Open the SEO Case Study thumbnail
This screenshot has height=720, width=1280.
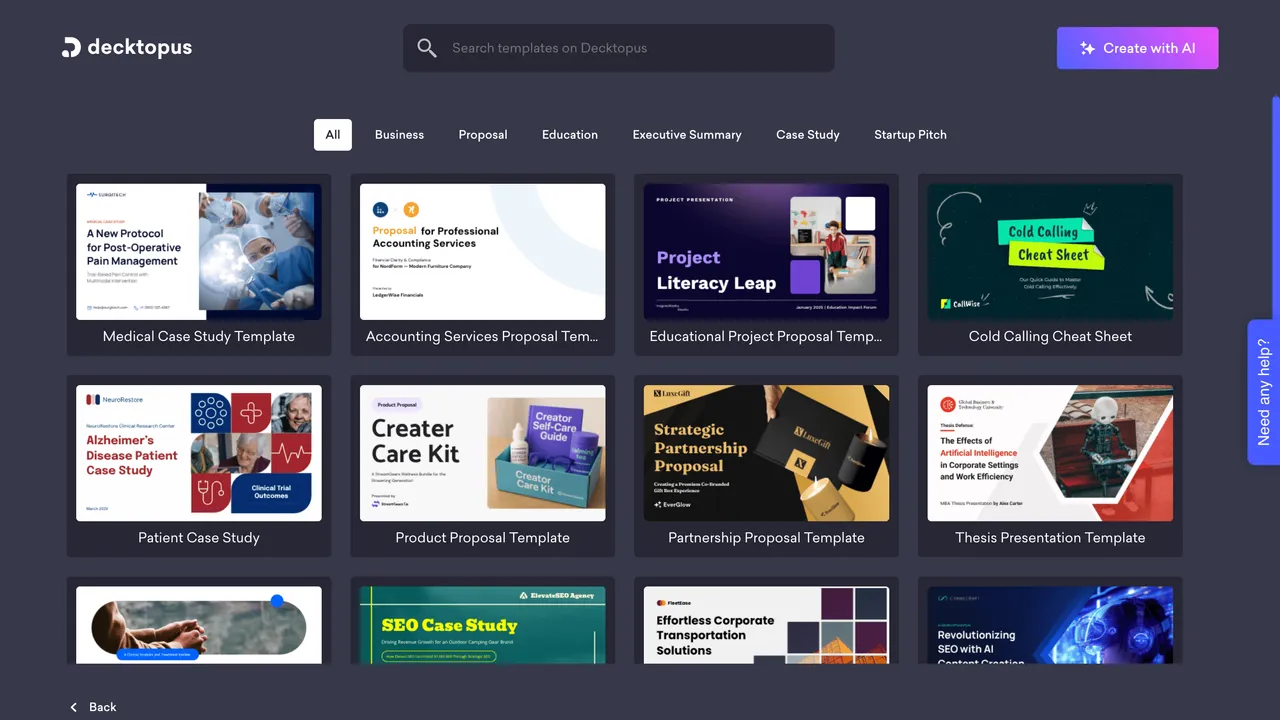pos(482,625)
